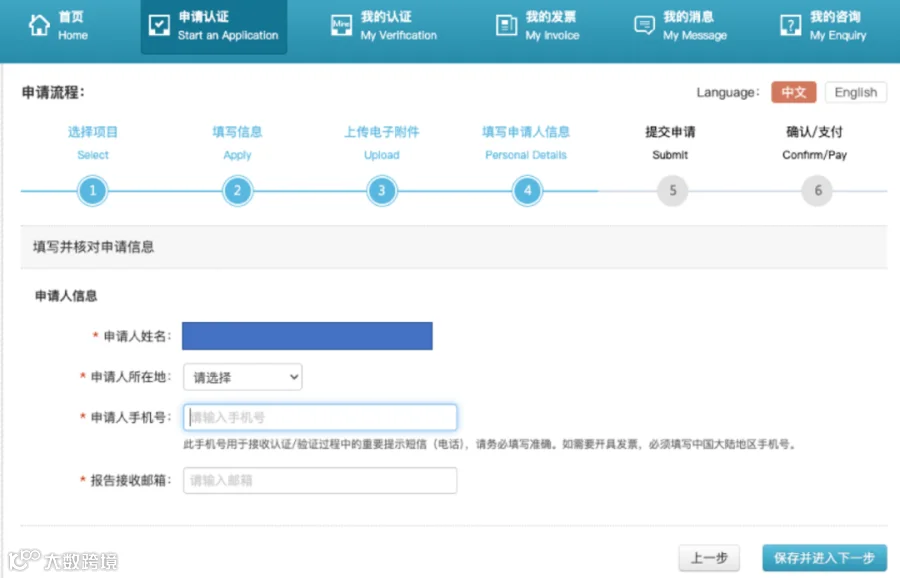Click the applicant name field 申请人姓名
Image resolution: width=900 pixels, height=578 pixels.
point(307,336)
